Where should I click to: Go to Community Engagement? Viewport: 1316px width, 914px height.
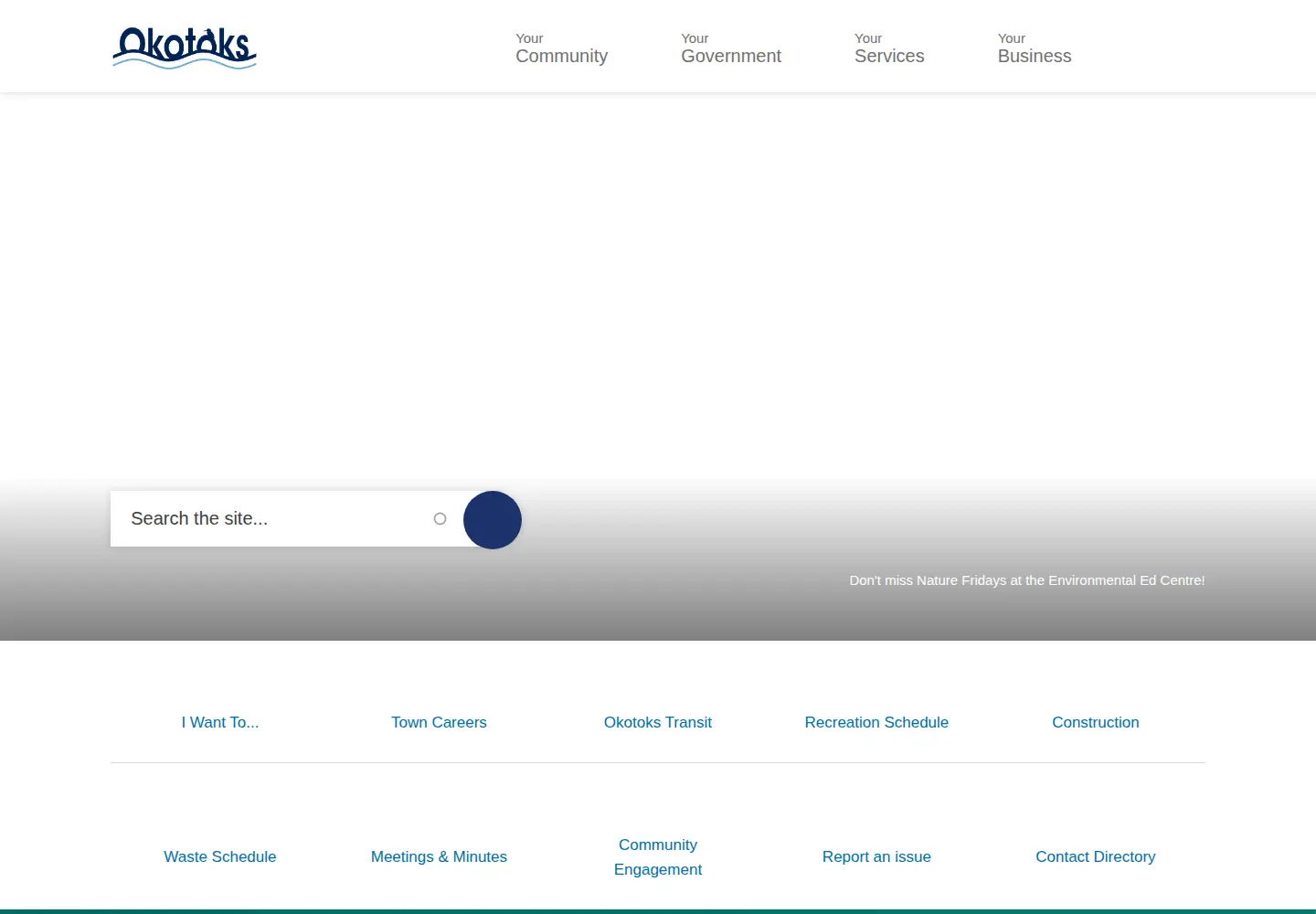pos(658,857)
